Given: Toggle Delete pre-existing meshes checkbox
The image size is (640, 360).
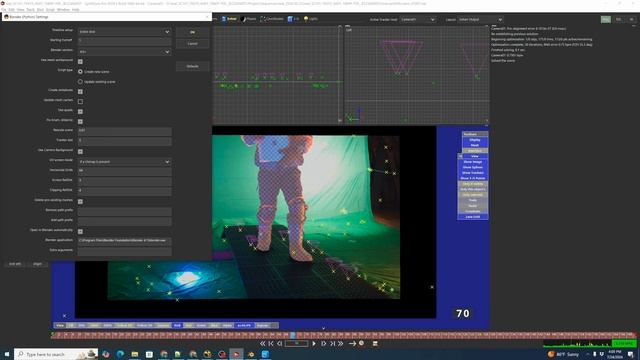Looking at the screenshot, I should (80, 202).
